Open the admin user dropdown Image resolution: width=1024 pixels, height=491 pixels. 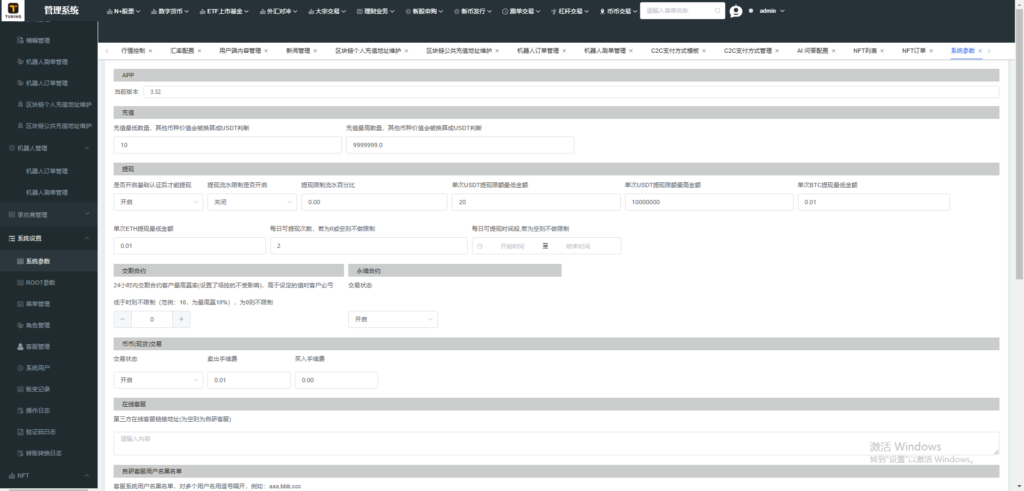coord(771,11)
